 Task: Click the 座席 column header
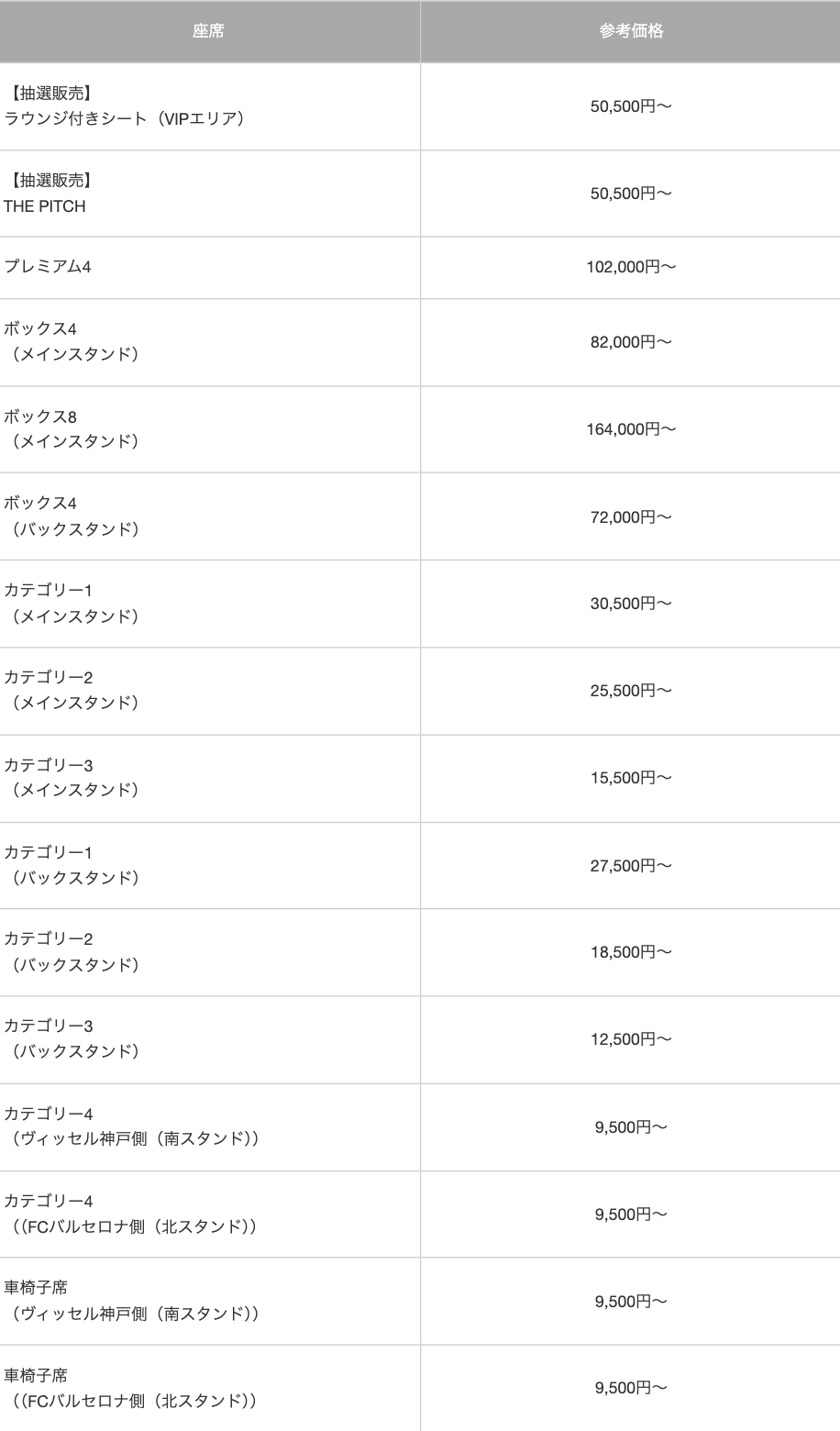tap(208, 31)
